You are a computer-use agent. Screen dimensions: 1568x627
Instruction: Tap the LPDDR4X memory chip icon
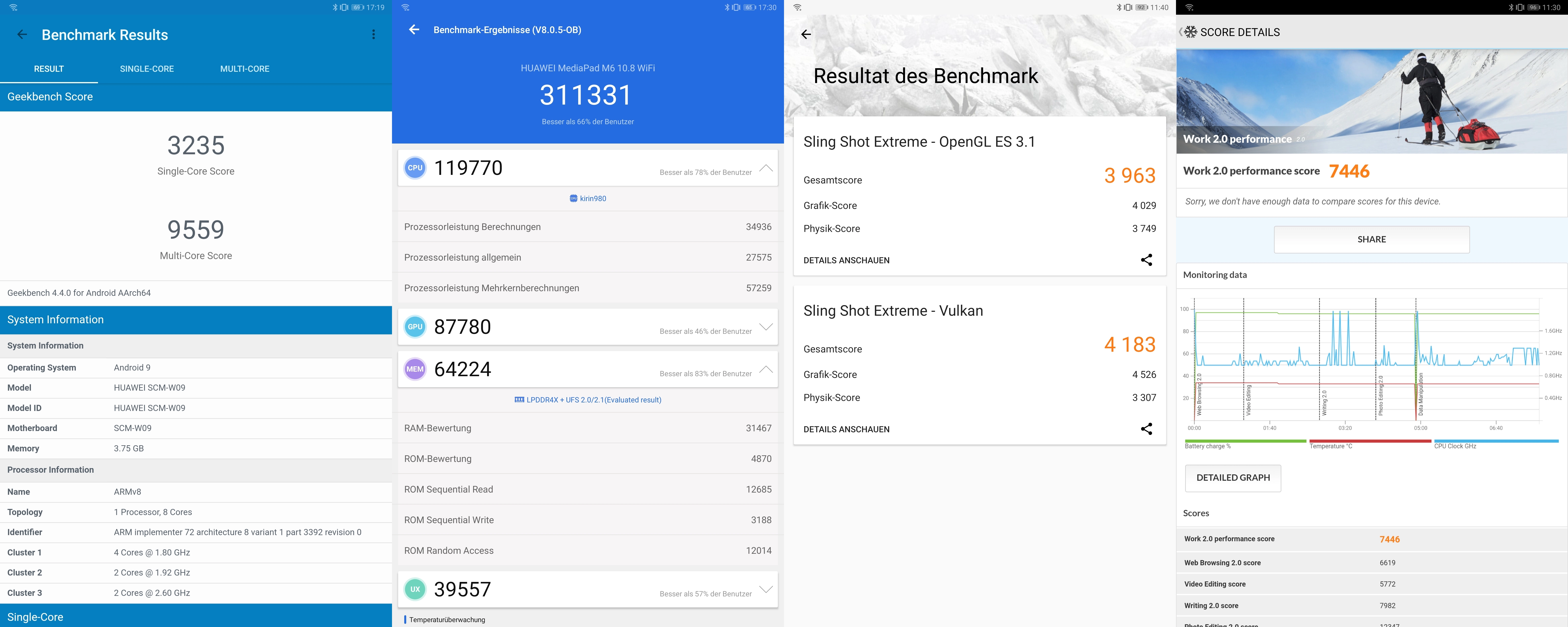[x=519, y=400]
